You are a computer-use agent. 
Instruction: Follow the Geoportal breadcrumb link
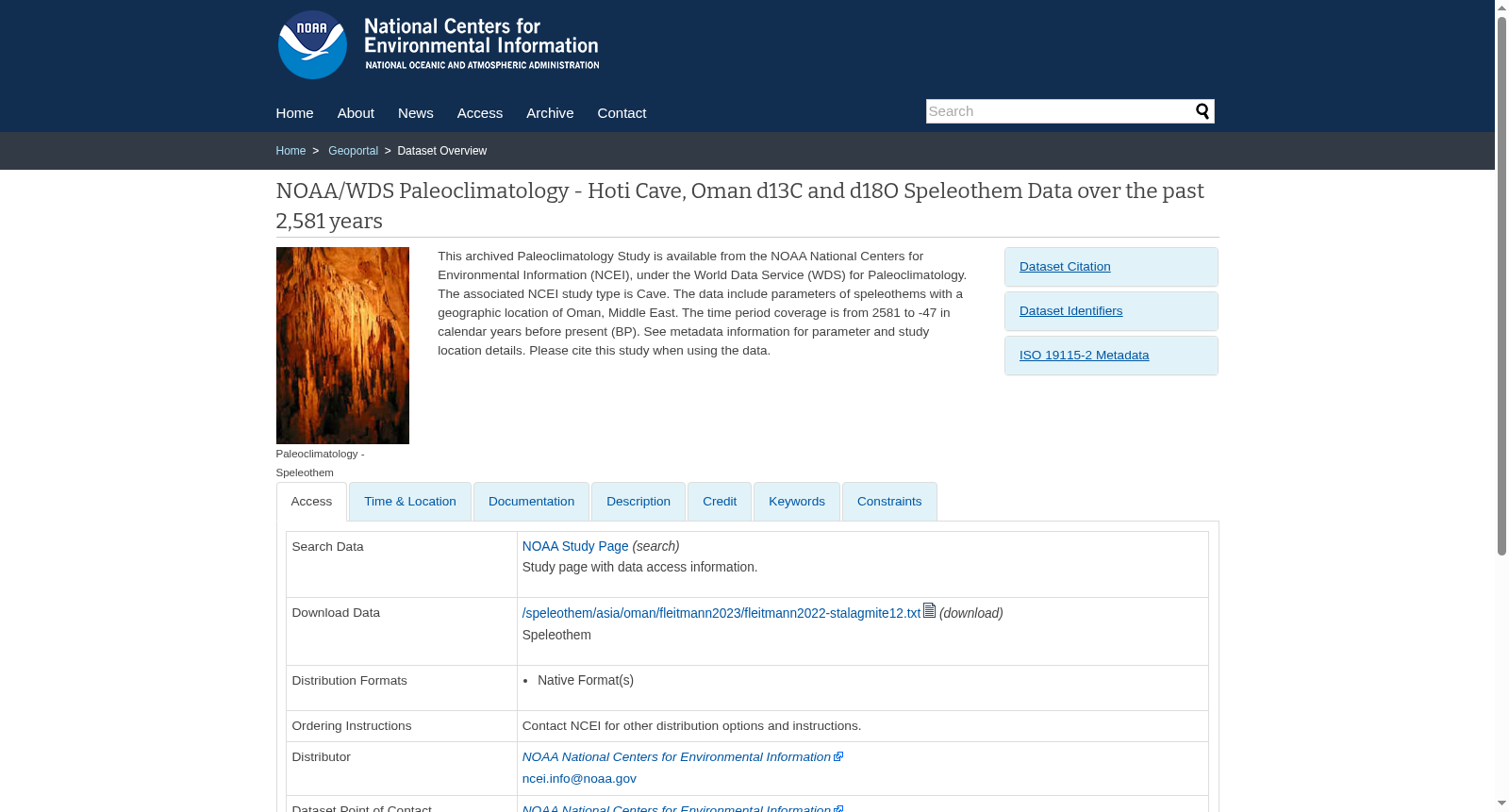tap(353, 151)
